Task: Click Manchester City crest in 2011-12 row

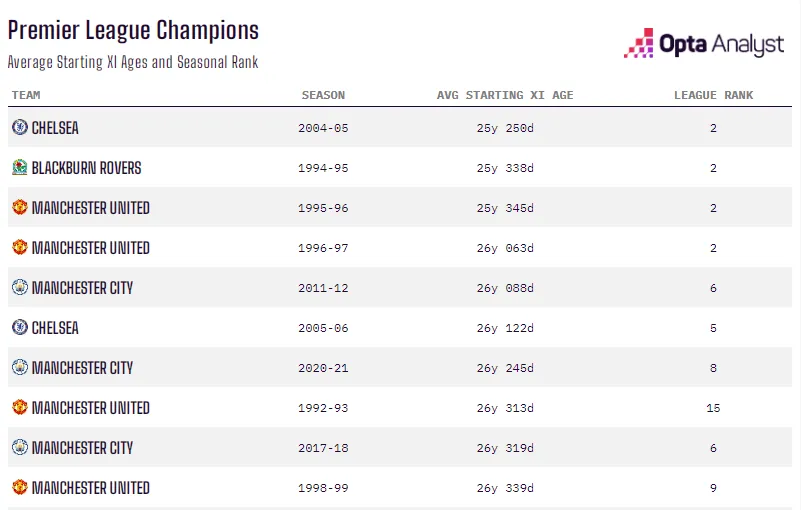Action: pyautogui.click(x=19, y=288)
